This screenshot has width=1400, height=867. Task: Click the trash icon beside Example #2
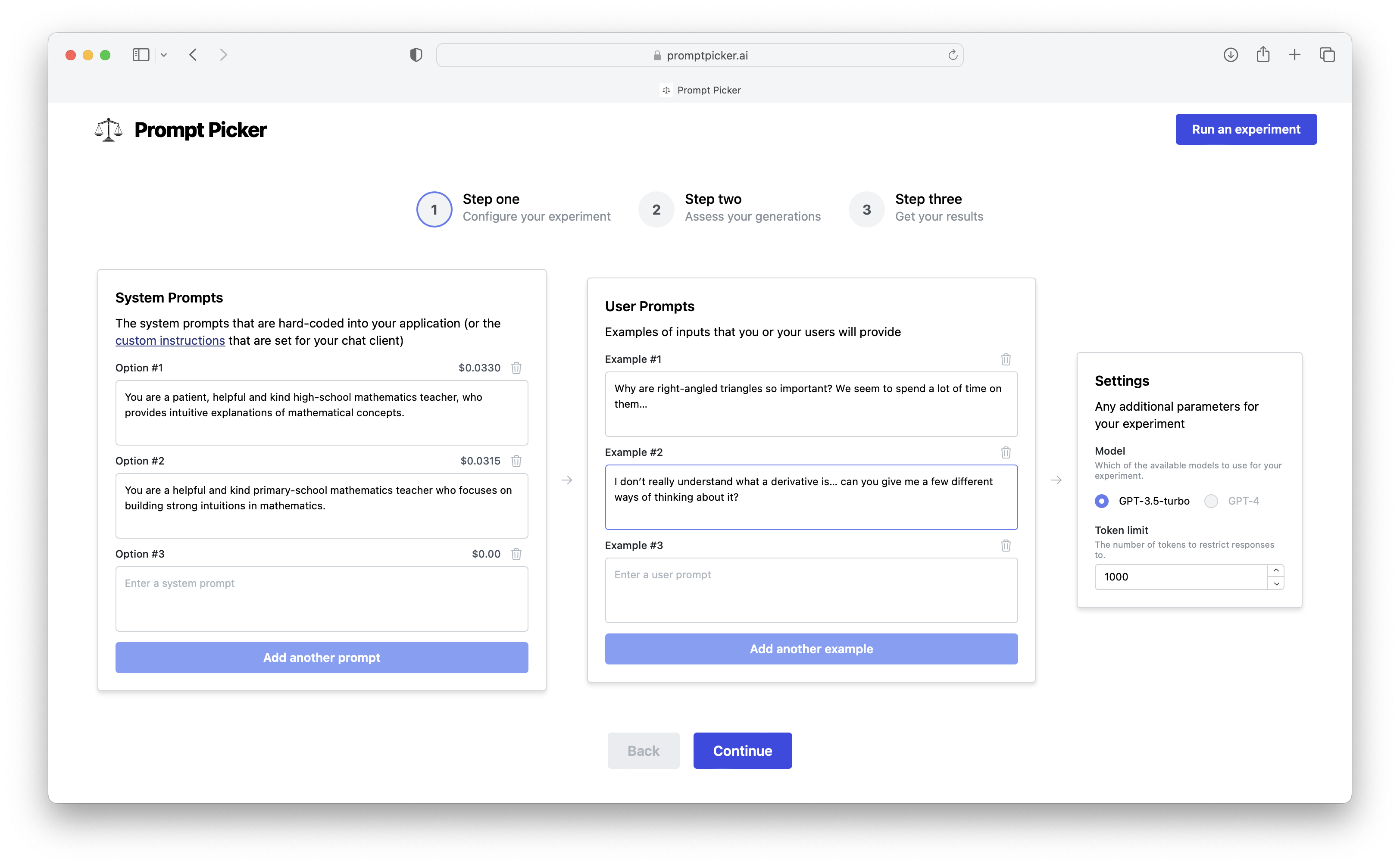pos(1006,452)
